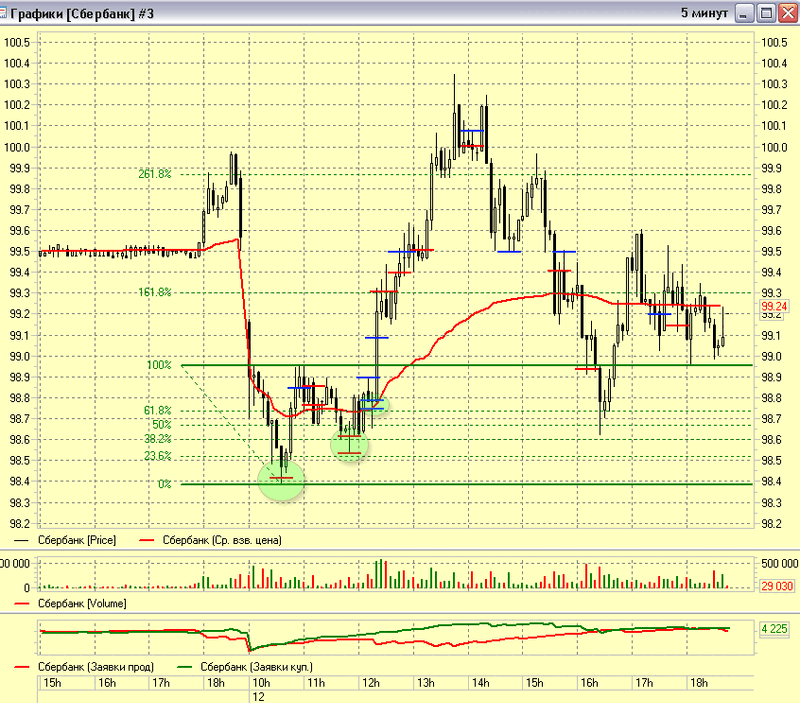The height and width of the screenshot is (703, 800).
Task: Click the 5 минут timeframe label
Action: click(x=704, y=13)
